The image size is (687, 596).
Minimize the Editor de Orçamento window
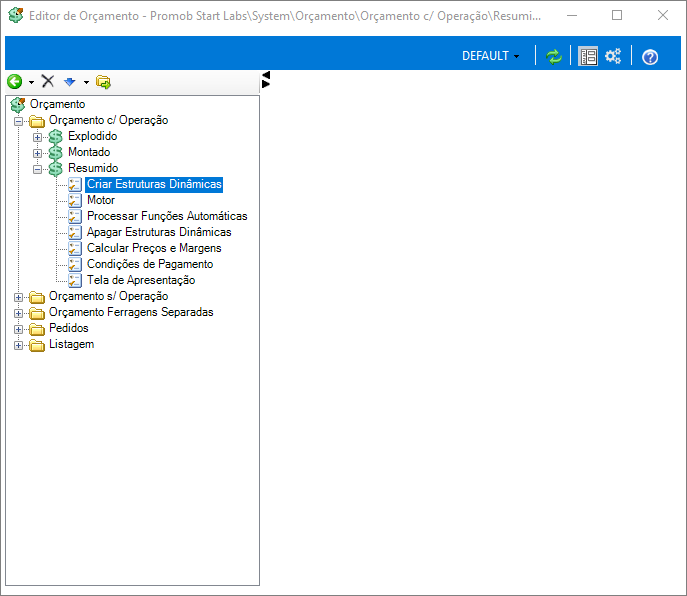572,15
